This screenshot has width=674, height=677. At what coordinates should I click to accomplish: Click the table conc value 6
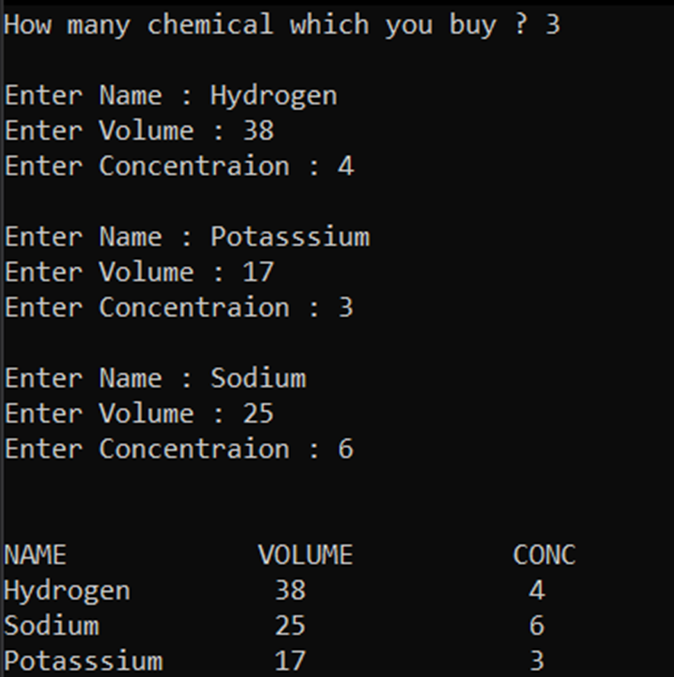[x=537, y=626]
